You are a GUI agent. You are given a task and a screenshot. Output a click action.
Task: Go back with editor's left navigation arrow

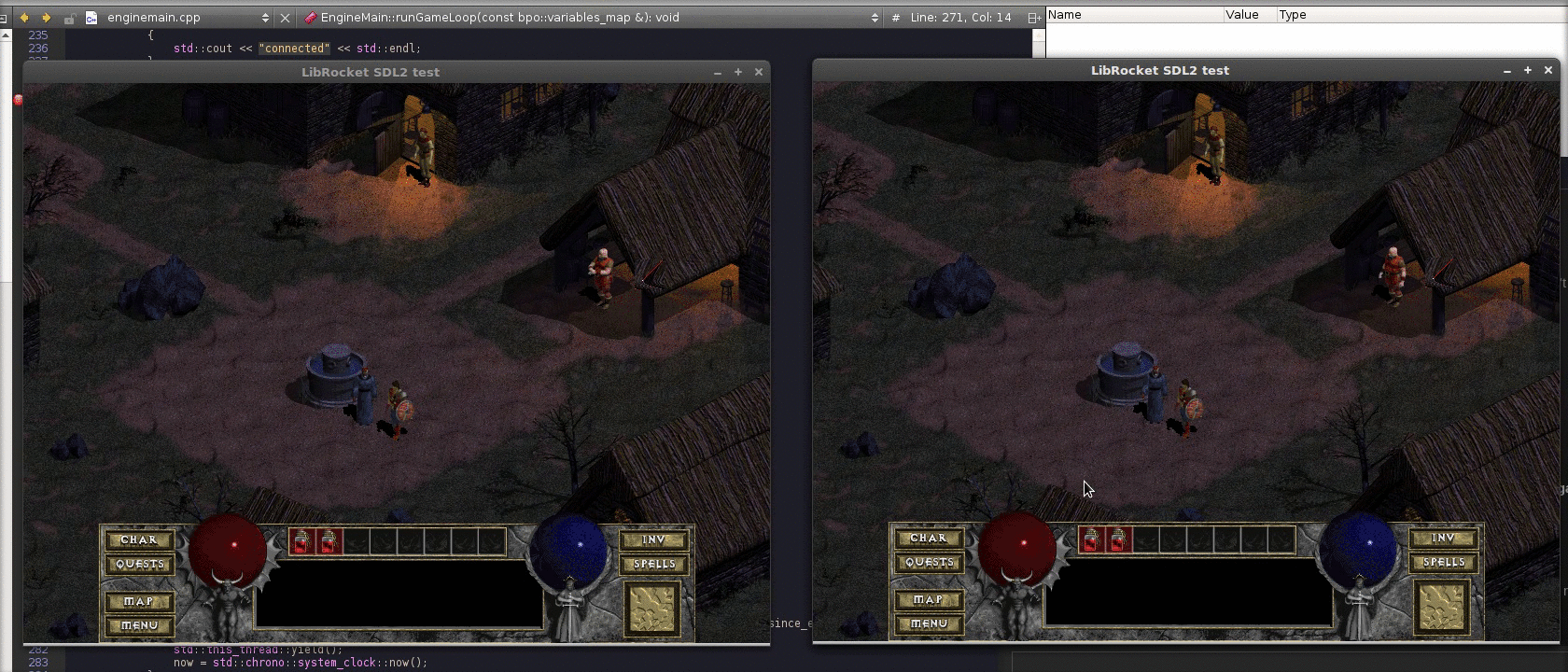point(24,17)
